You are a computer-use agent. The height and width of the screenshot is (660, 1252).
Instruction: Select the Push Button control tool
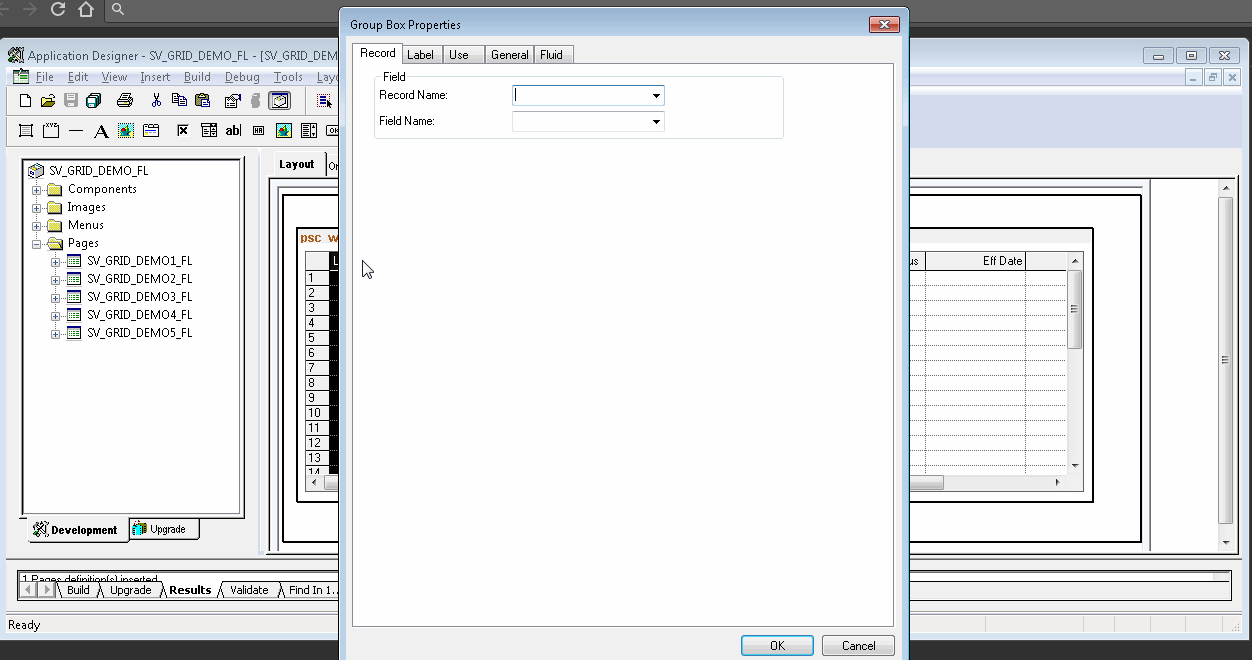(x=334, y=130)
